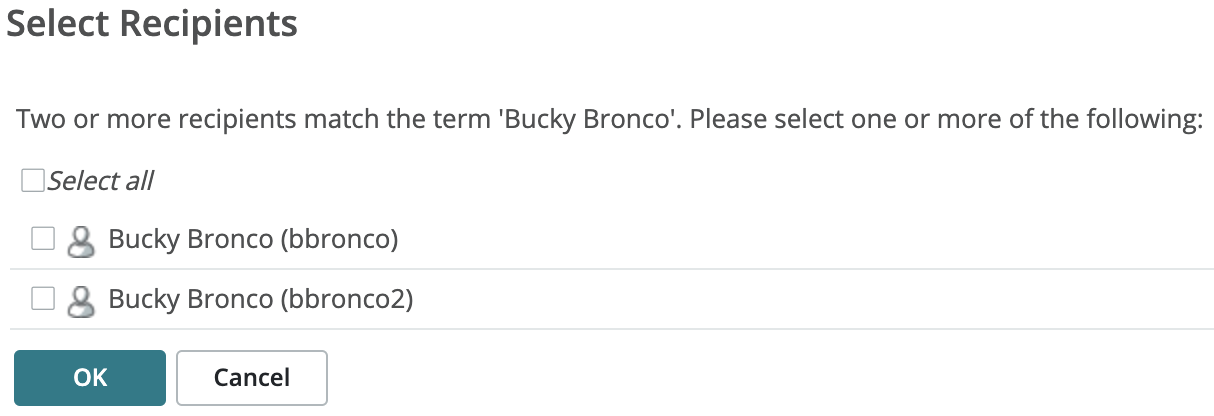
Task: Click the empty space right of the bbronco row
Action: [800, 239]
